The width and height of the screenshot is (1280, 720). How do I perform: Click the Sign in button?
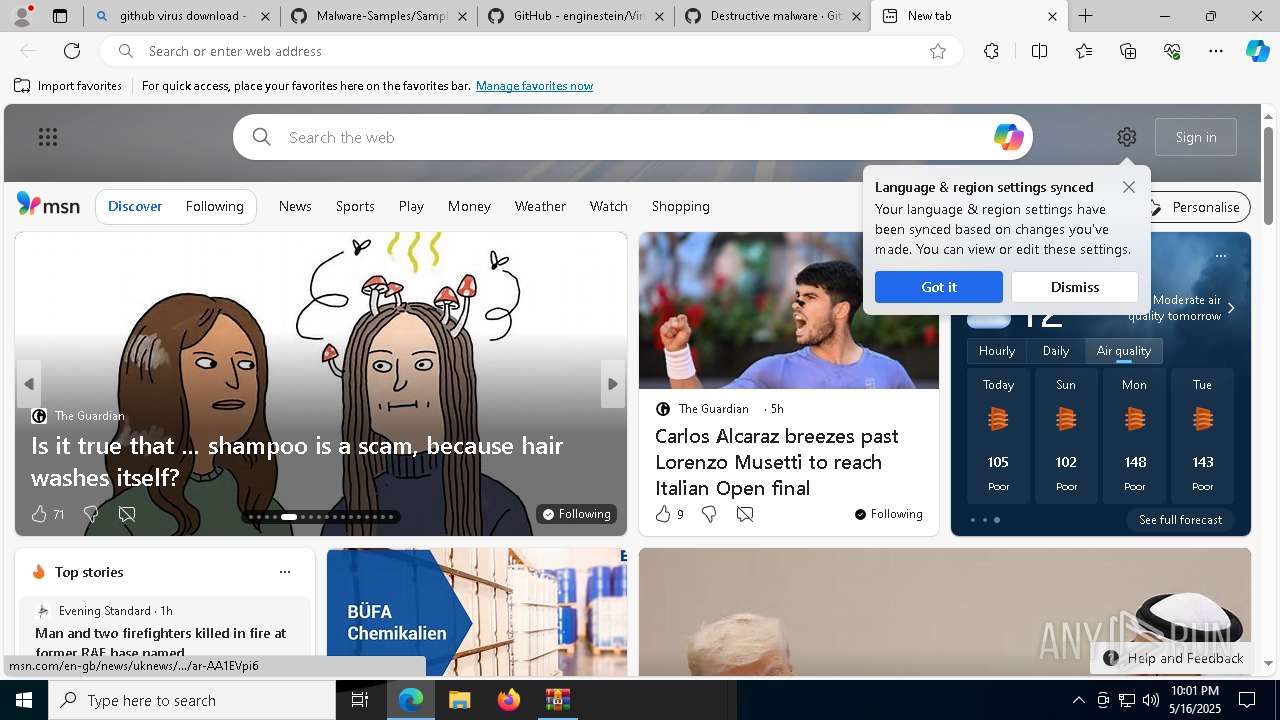(x=1196, y=137)
